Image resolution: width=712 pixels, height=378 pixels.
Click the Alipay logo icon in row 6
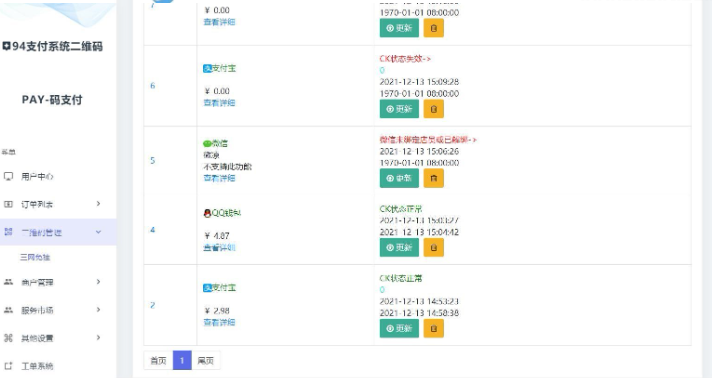click(x=207, y=69)
